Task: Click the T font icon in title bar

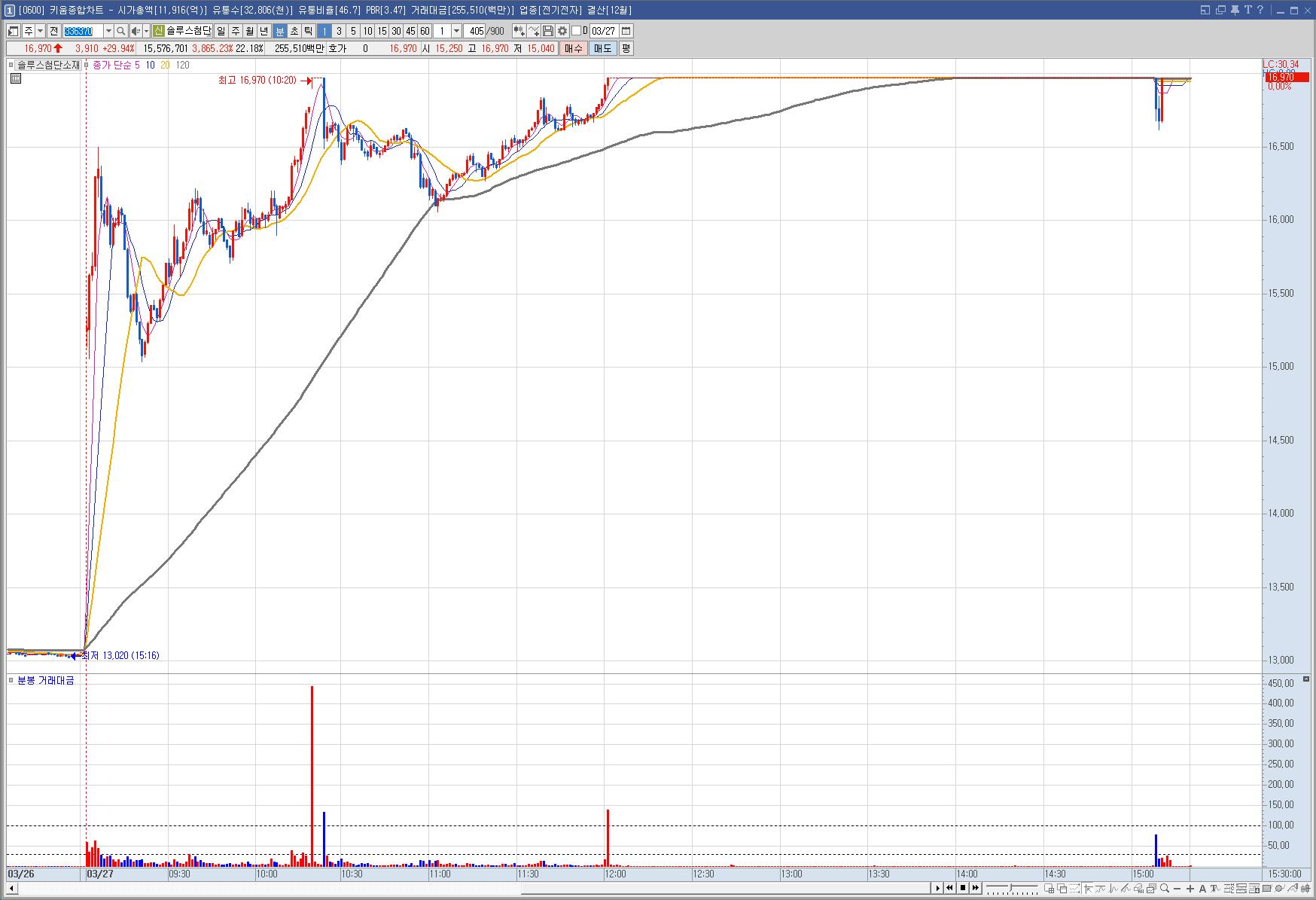Action: (x=1247, y=10)
